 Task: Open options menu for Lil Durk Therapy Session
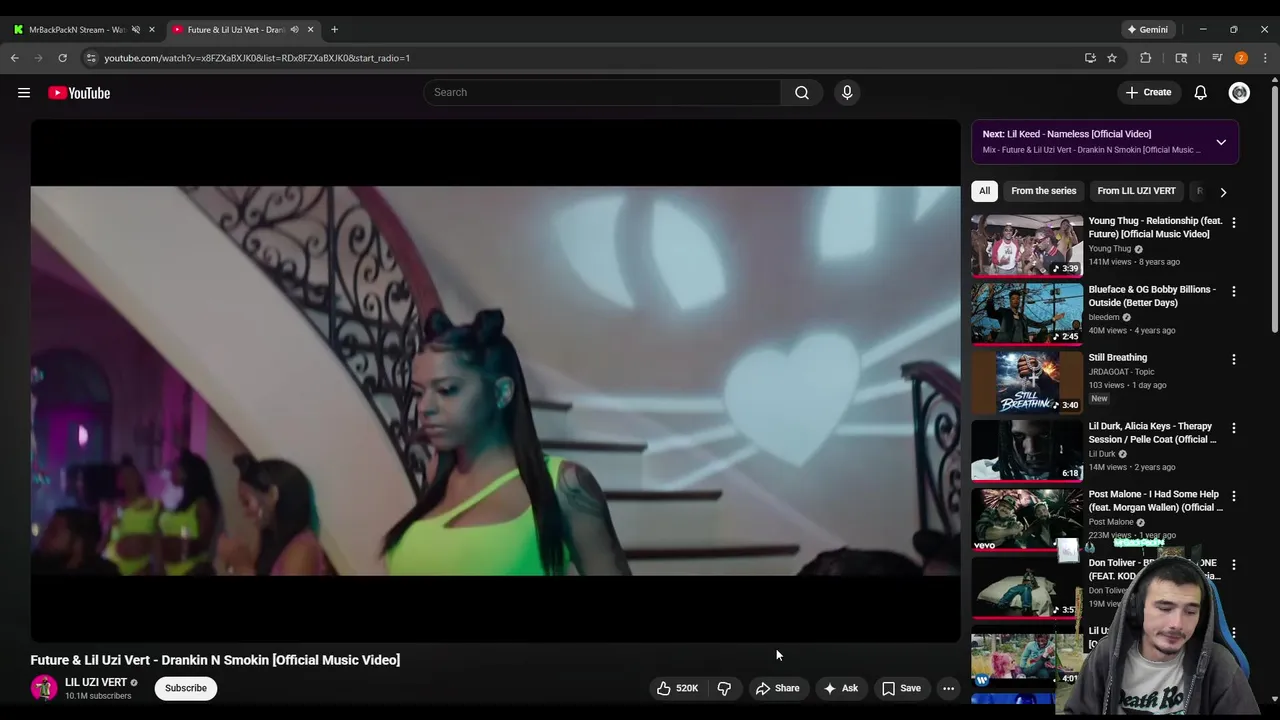click(1233, 428)
